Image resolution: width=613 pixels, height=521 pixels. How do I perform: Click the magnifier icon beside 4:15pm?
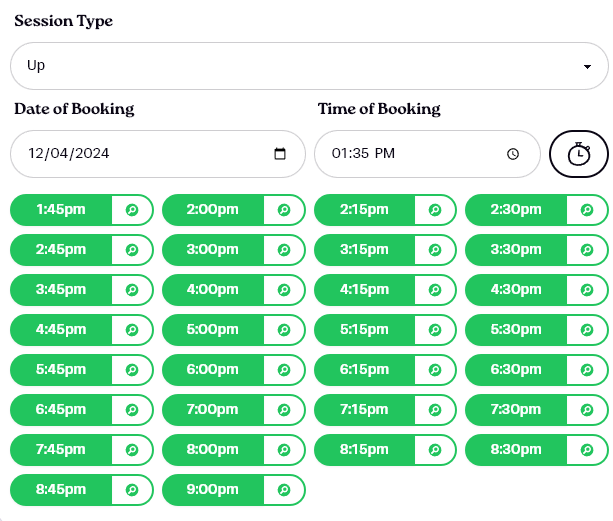pos(435,290)
